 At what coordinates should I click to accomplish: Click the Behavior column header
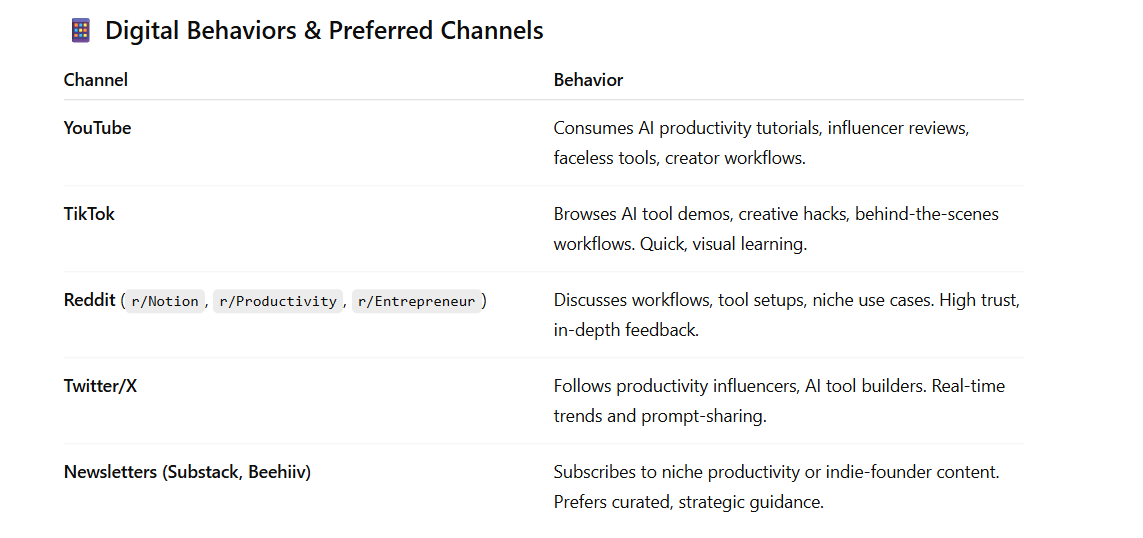(x=588, y=80)
